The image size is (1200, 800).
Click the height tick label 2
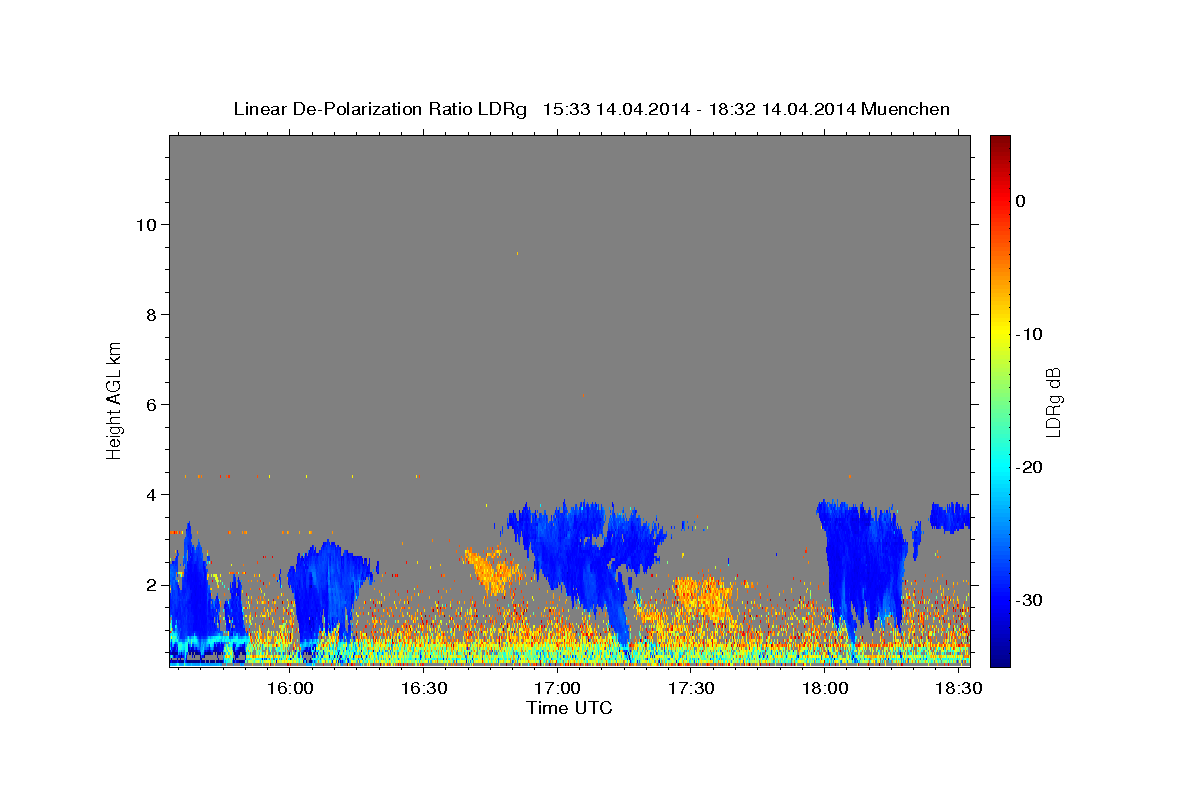pyautogui.click(x=152, y=584)
